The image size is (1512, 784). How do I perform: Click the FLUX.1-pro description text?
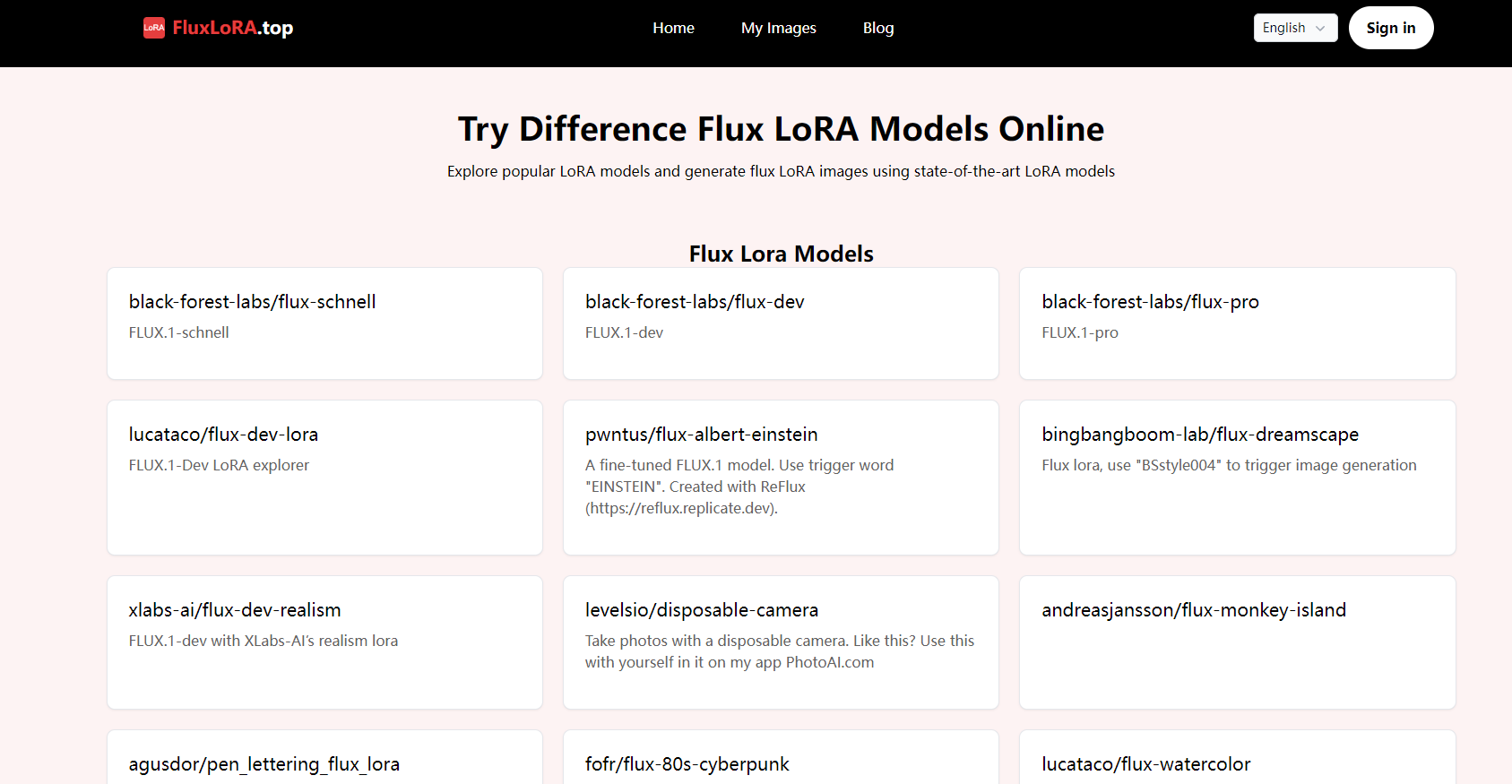(1079, 332)
